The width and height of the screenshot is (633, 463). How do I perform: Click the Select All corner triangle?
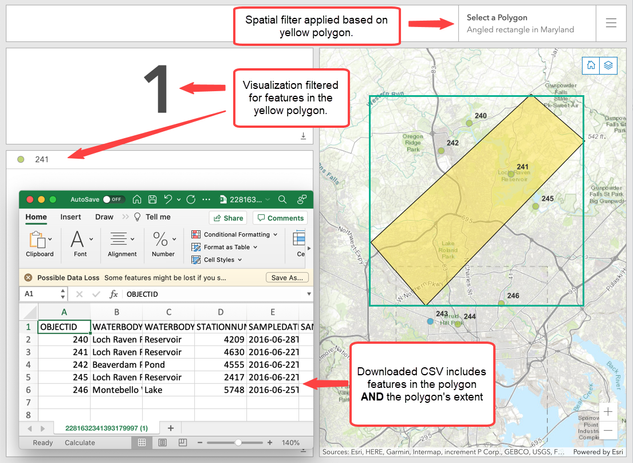[x=29, y=312]
